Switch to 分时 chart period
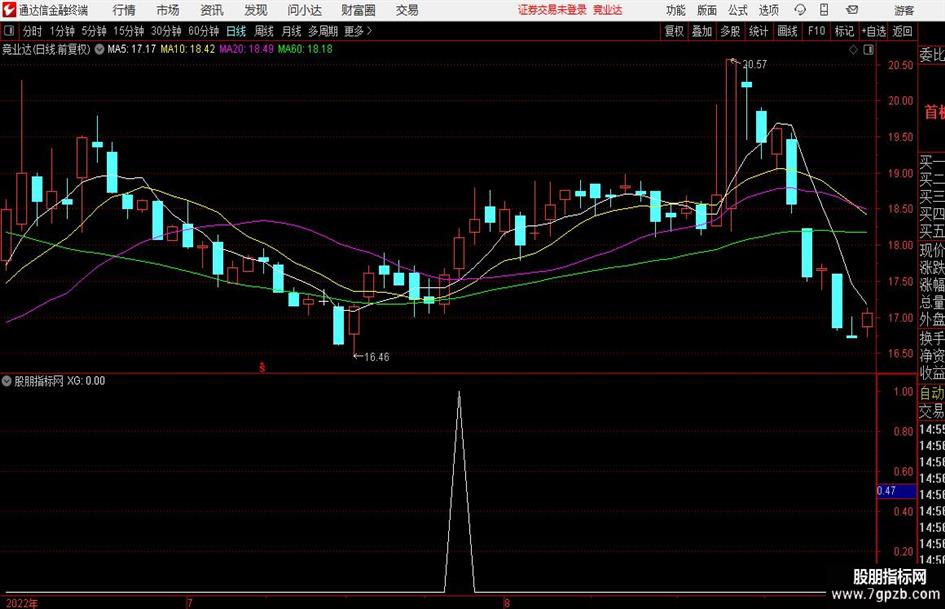Image resolution: width=945 pixels, height=609 pixels. point(33,31)
